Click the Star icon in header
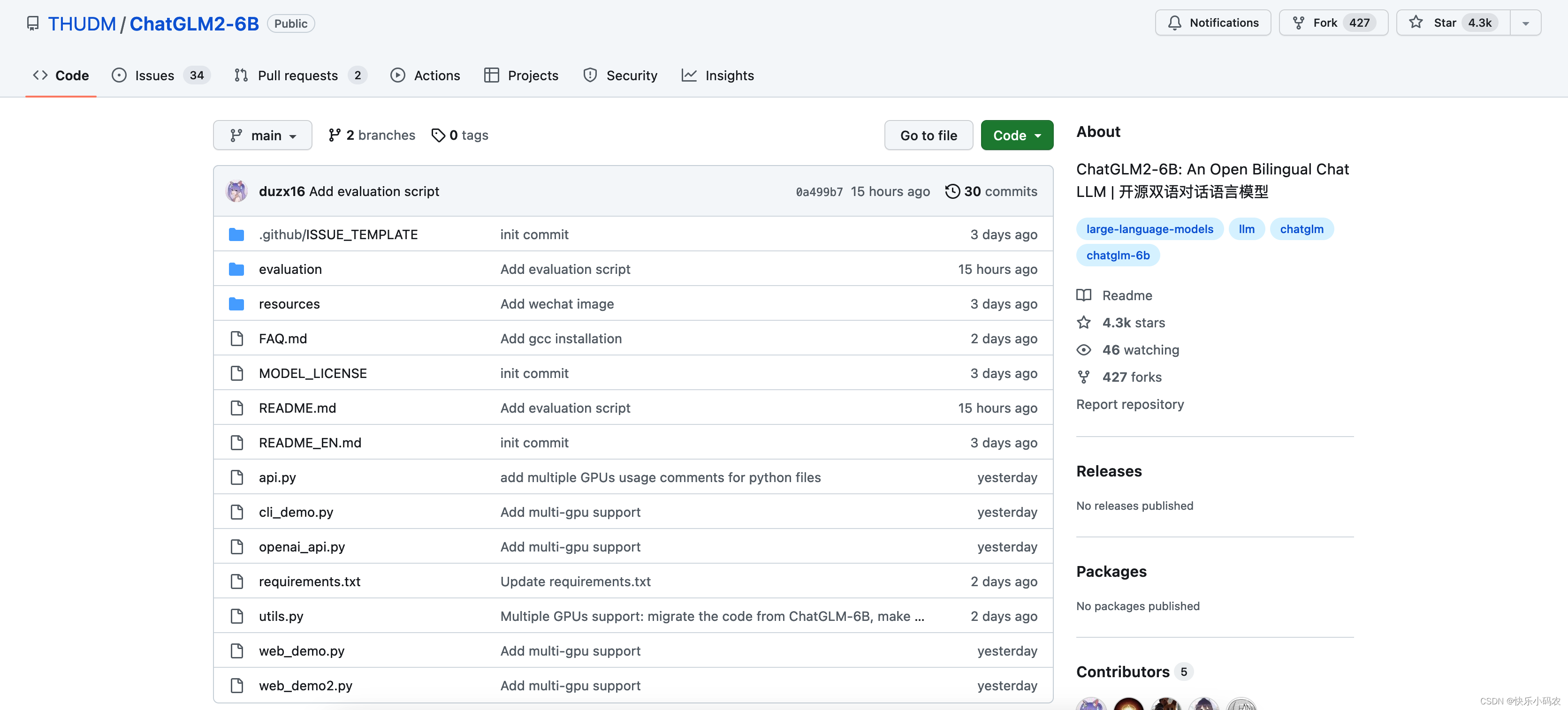Viewport: 1568px width, 710px height. pos(1416,23)
